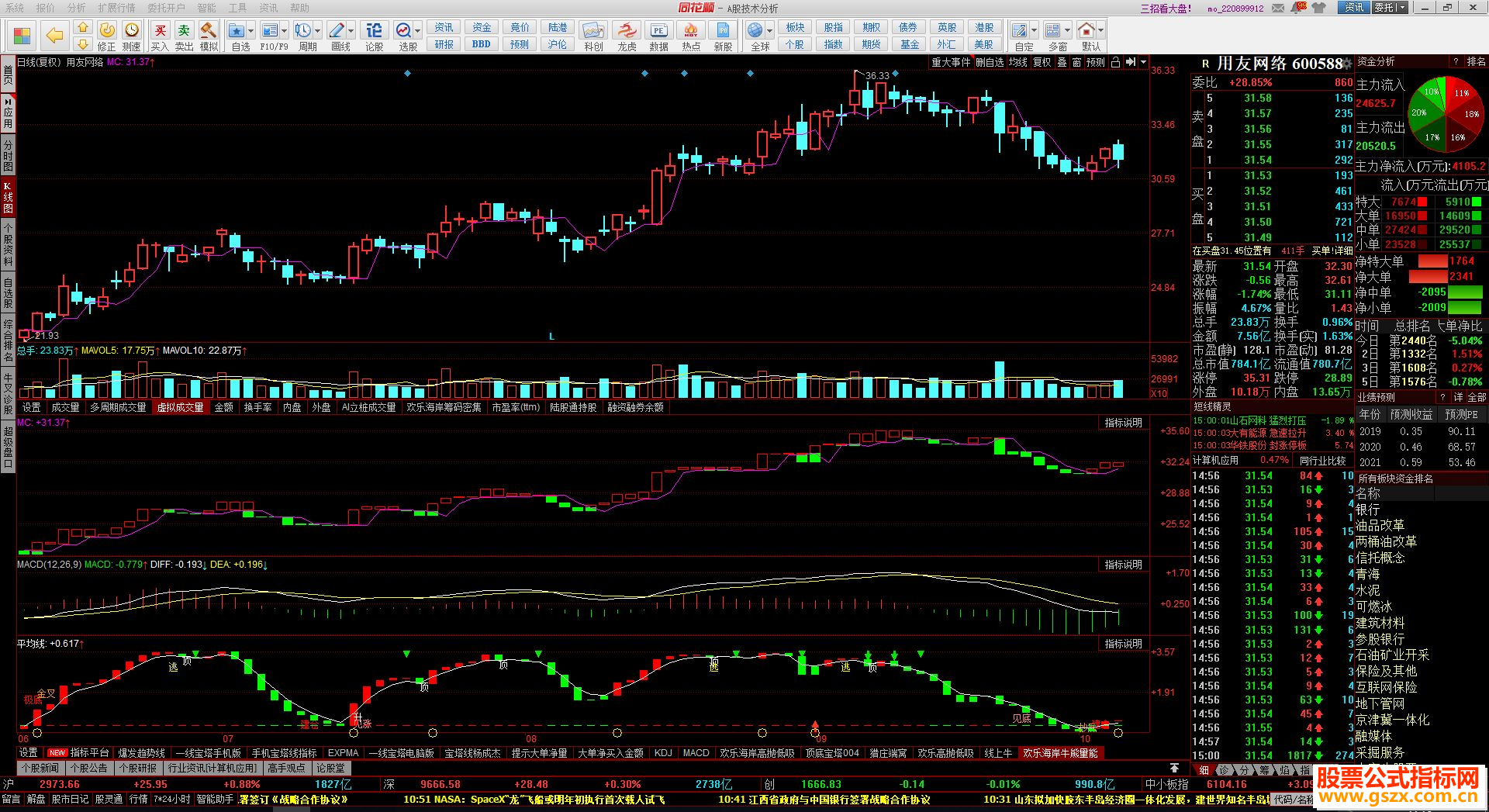
Task: Open the 系统 menu
Action: click(14, 8)
